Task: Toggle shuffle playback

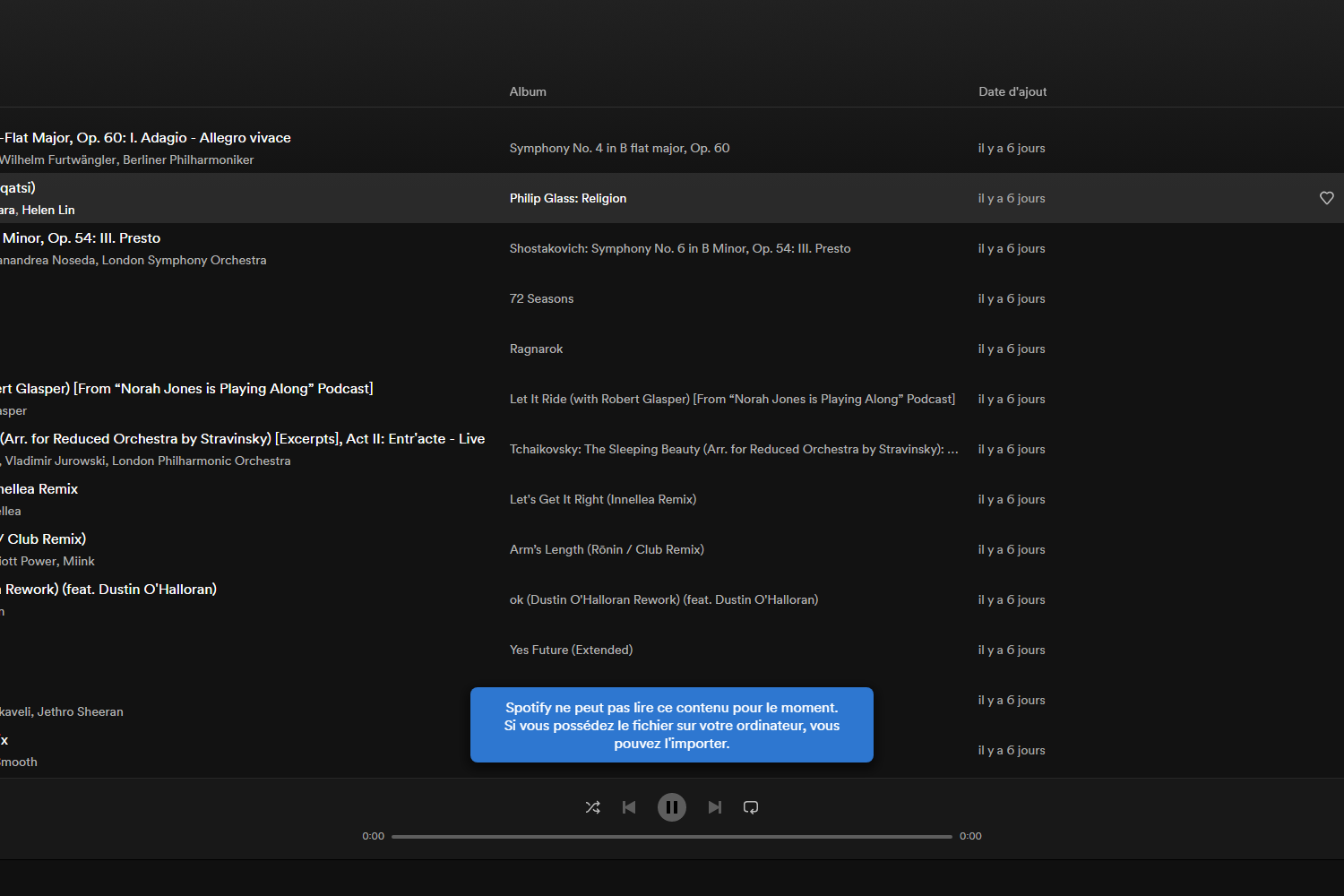Action: coord(592,807)
